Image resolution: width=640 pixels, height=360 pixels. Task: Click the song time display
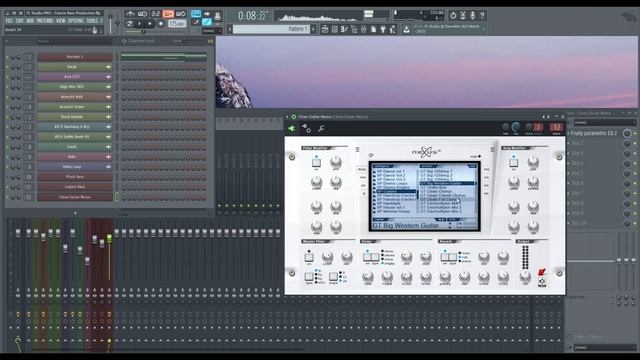252,16
